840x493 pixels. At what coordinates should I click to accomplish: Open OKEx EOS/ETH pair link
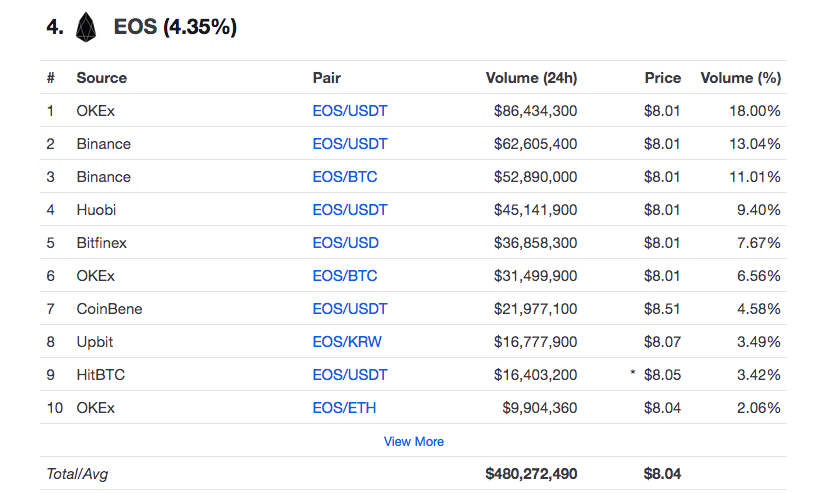344,408
